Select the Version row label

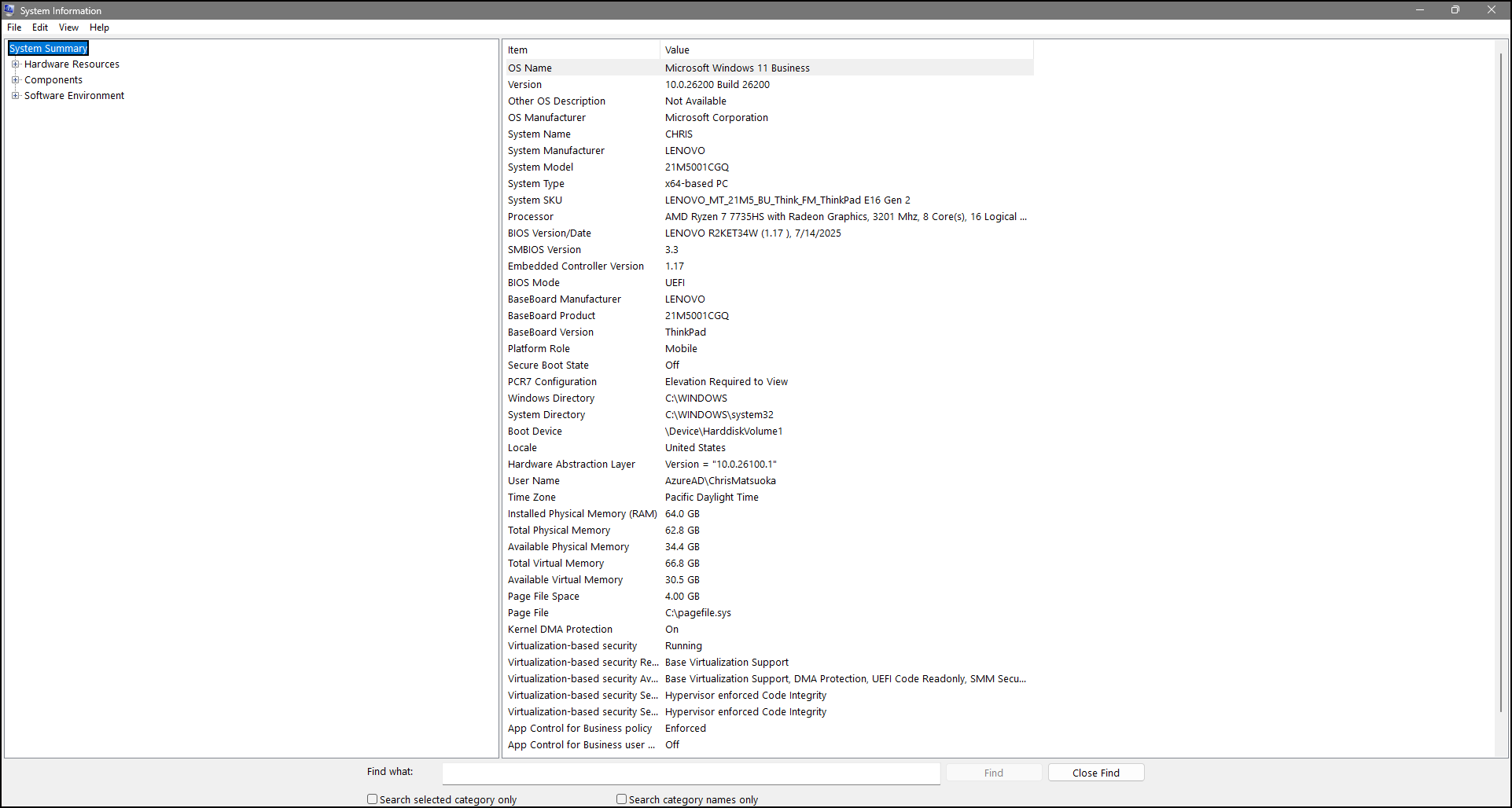(x=524, y=85)
